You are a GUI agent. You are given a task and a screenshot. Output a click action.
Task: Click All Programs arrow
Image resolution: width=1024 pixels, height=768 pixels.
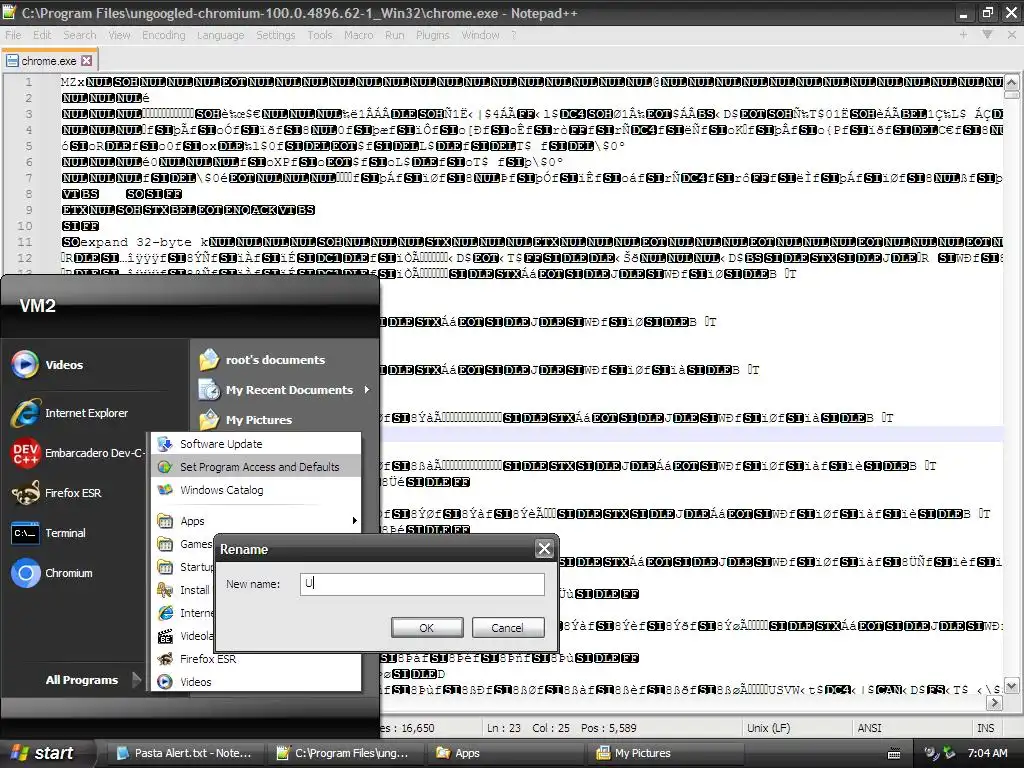point(136,679)
